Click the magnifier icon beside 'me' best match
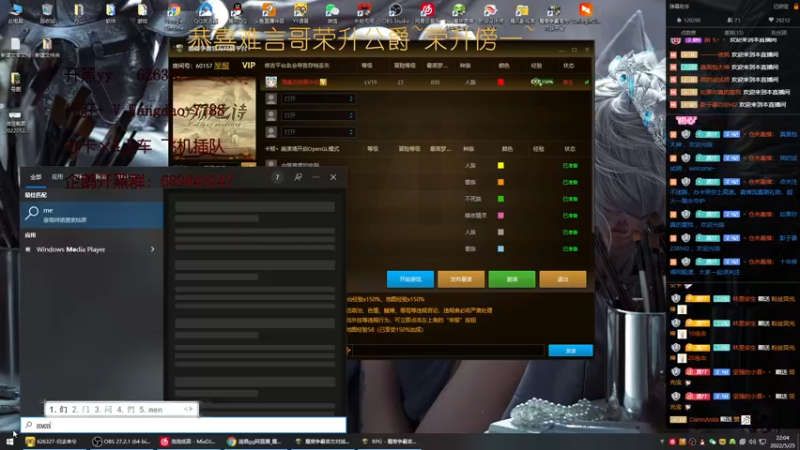Image resolution: width=800 pixels, height=450 pixels. coord(32,213)
